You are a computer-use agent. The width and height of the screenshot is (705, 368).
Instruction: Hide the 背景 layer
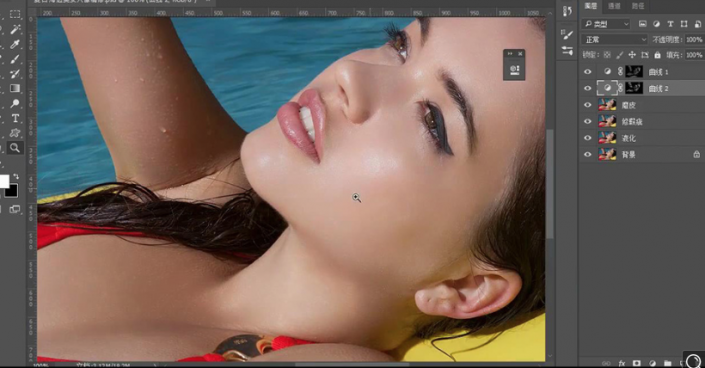coord(587,154)
